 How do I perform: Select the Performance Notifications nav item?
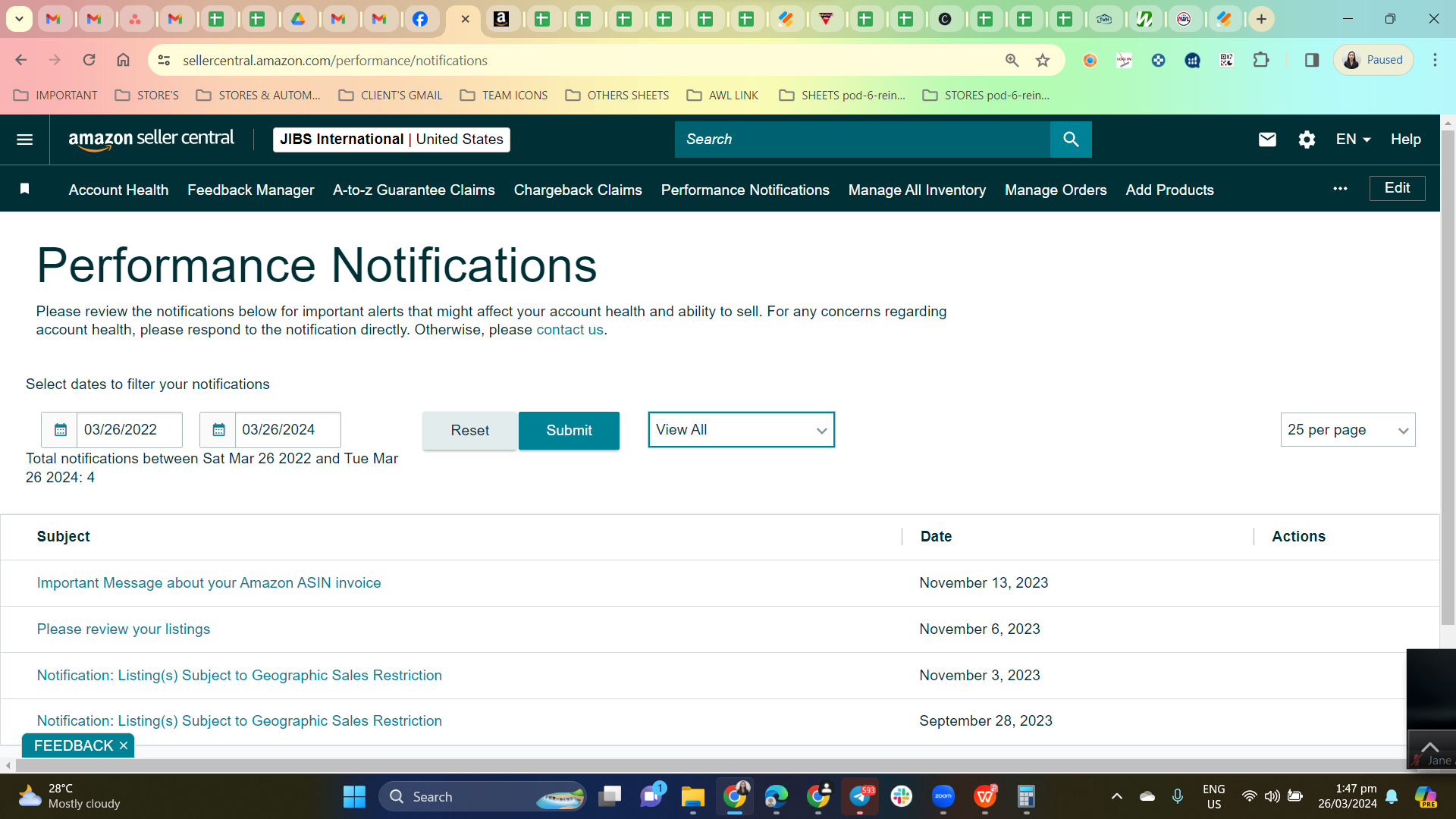click(745, 190)
